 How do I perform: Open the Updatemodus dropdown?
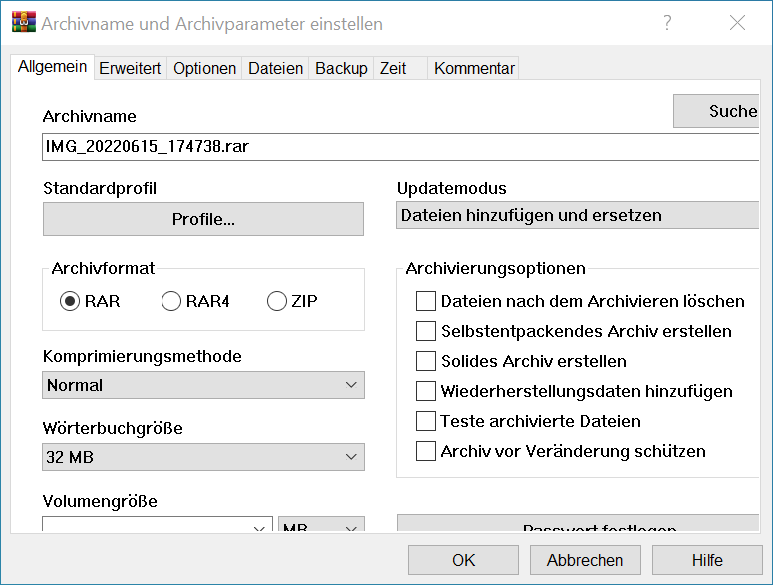577,215
